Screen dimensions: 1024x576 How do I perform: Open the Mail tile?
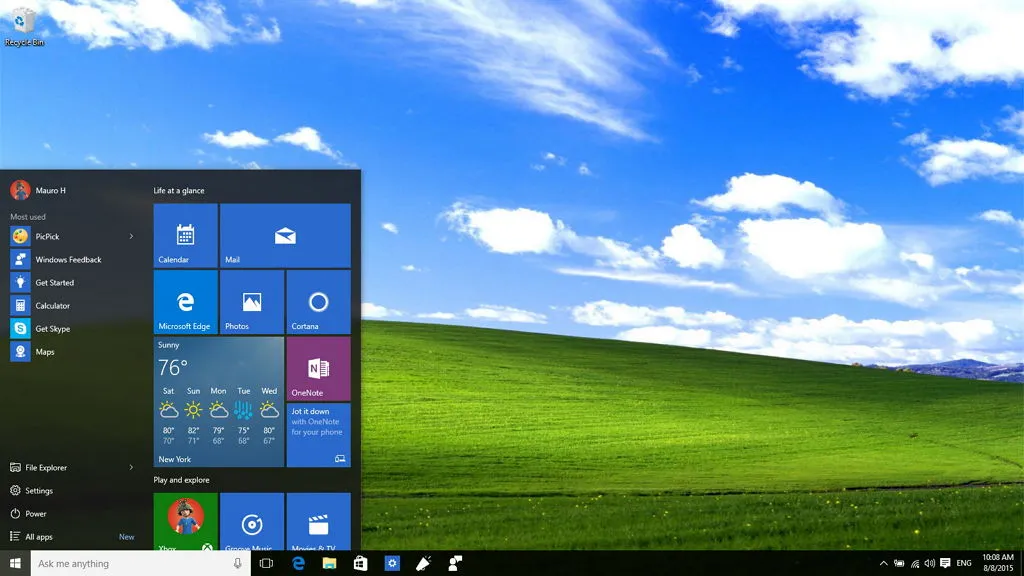coord(285,236)
